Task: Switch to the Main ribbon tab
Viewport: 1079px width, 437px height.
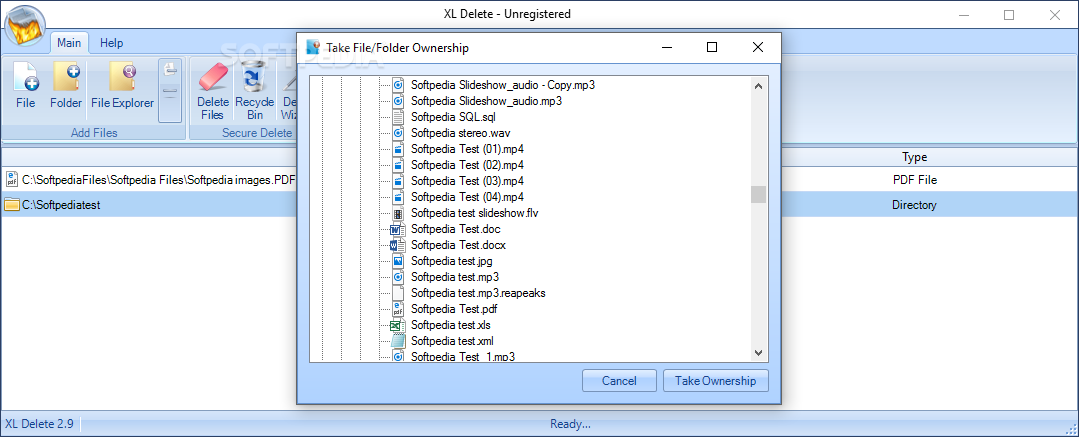Action: coord(69,43)
